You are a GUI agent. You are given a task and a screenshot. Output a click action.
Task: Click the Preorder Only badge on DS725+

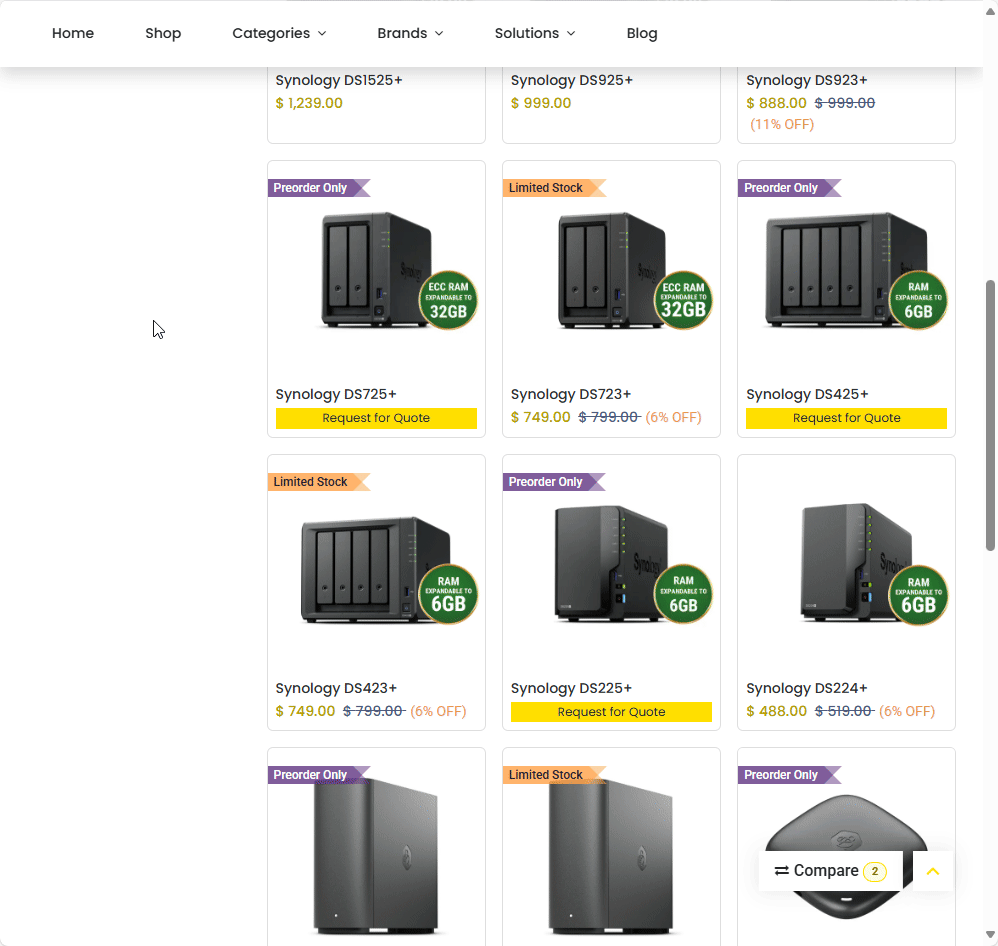(319, 188)
